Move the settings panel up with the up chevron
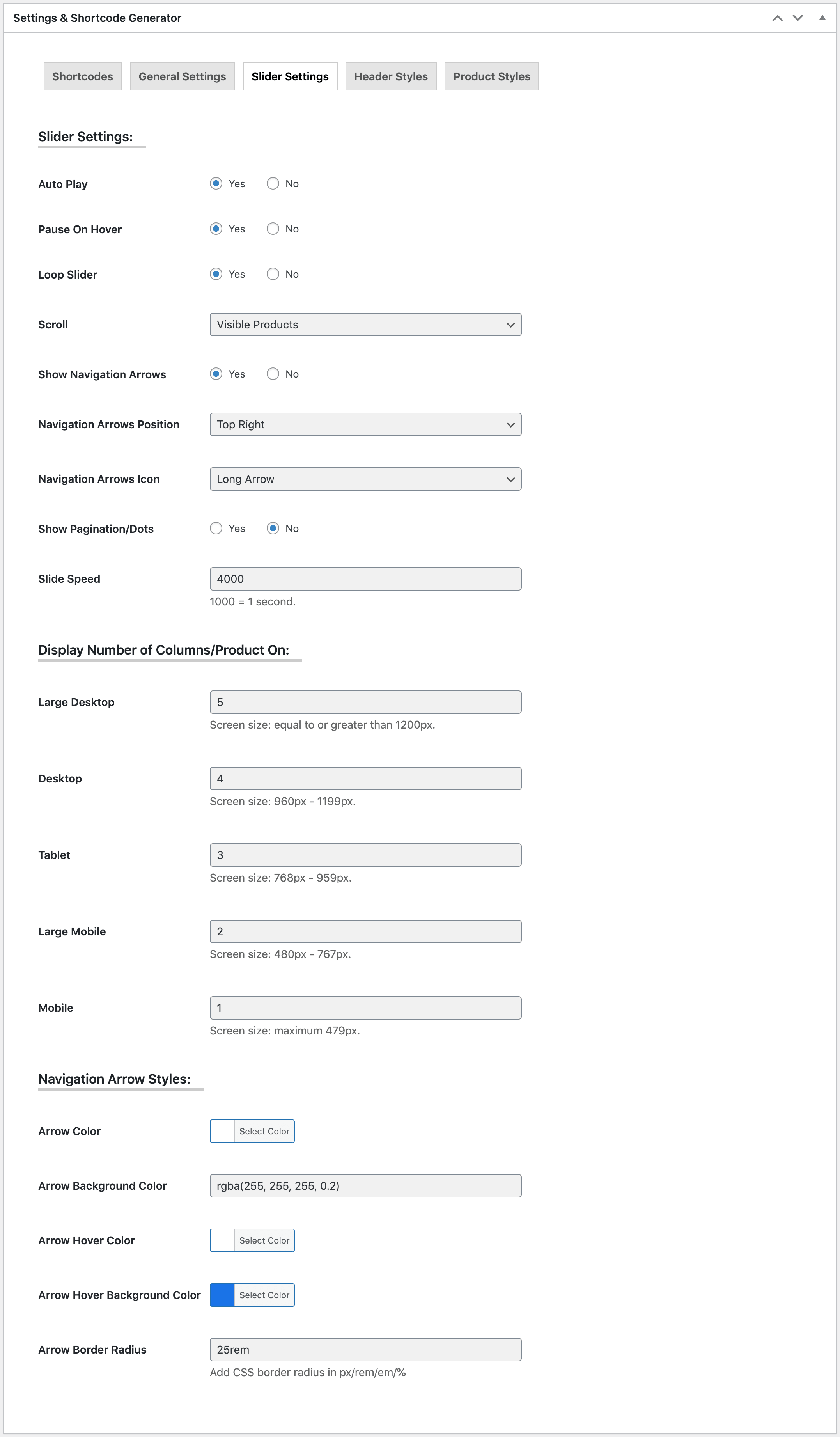 pos(777,18)
